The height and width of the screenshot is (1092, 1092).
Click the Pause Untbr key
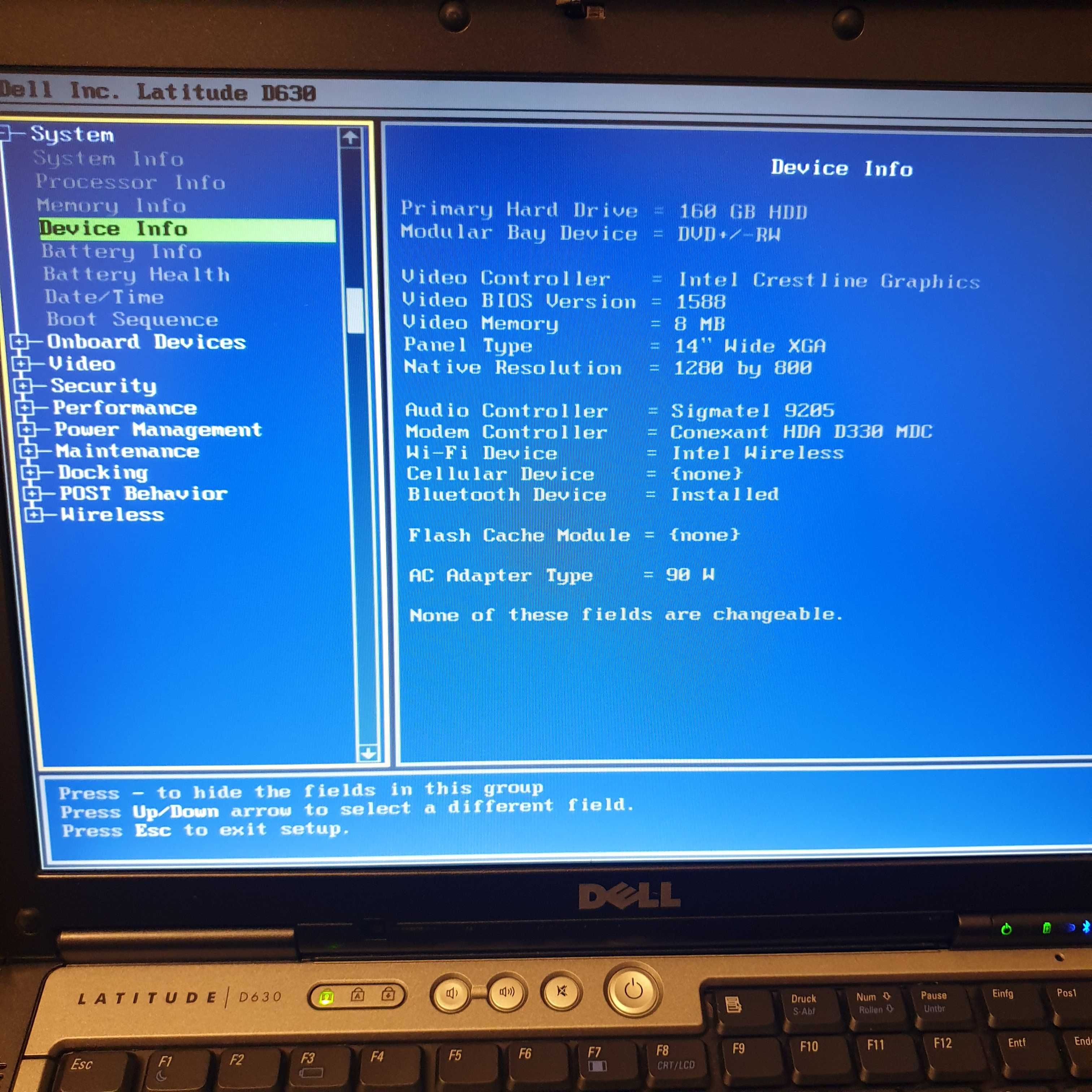(x=934, y=1004)
